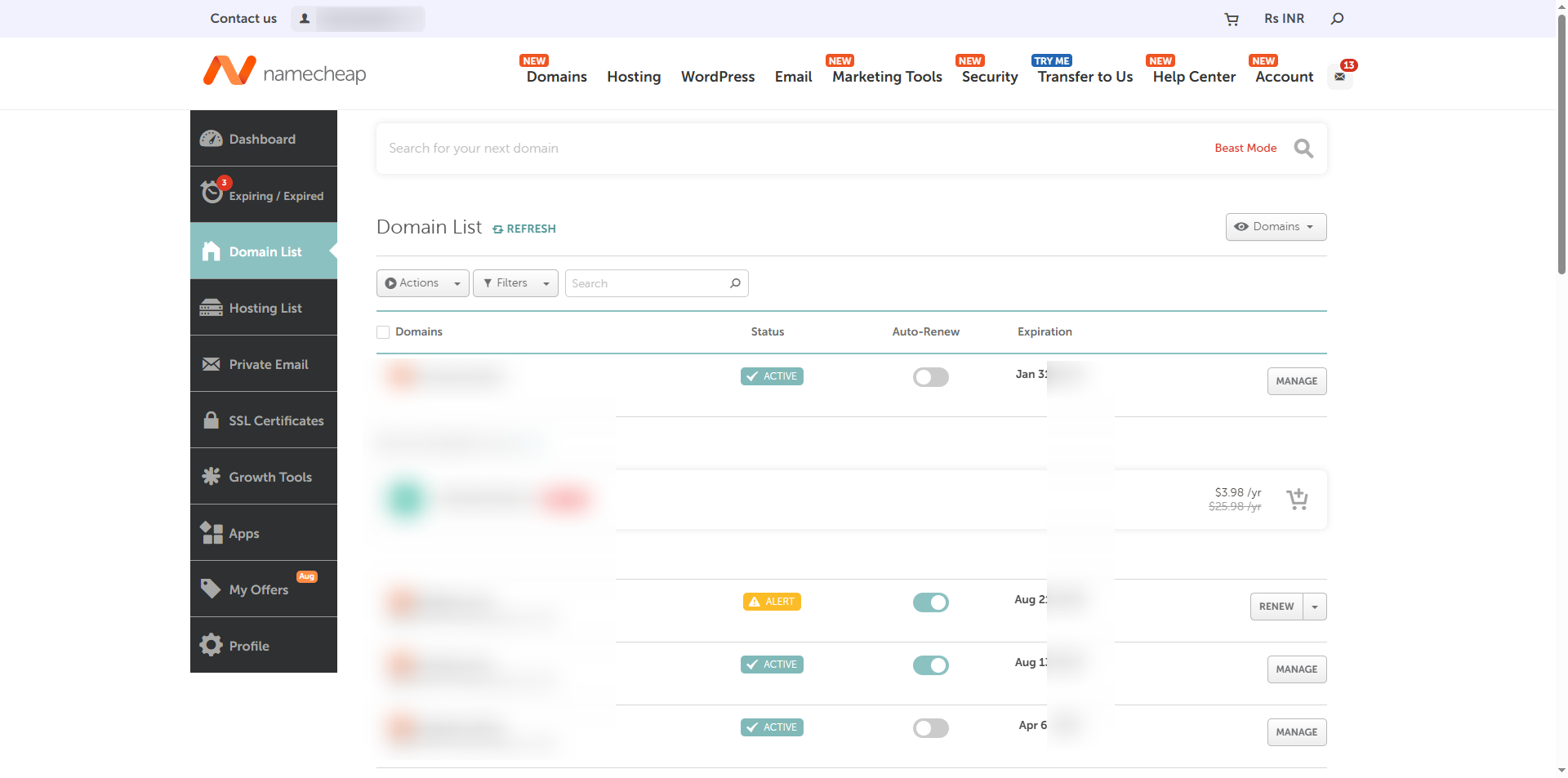Click the Apps grid icon in sidebar

(212, 532)
